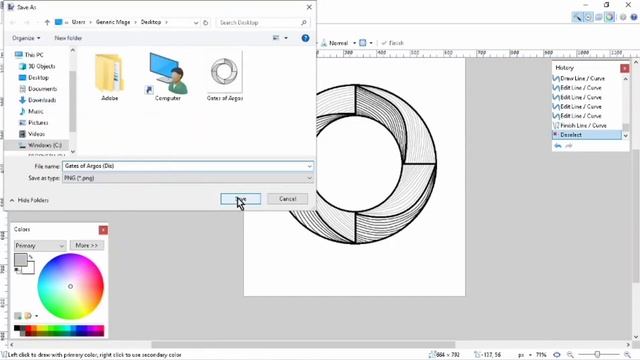This screenshot has width=640, height=360.
Task: Select This PC in navigation tree
Action: tap(29, 55)
